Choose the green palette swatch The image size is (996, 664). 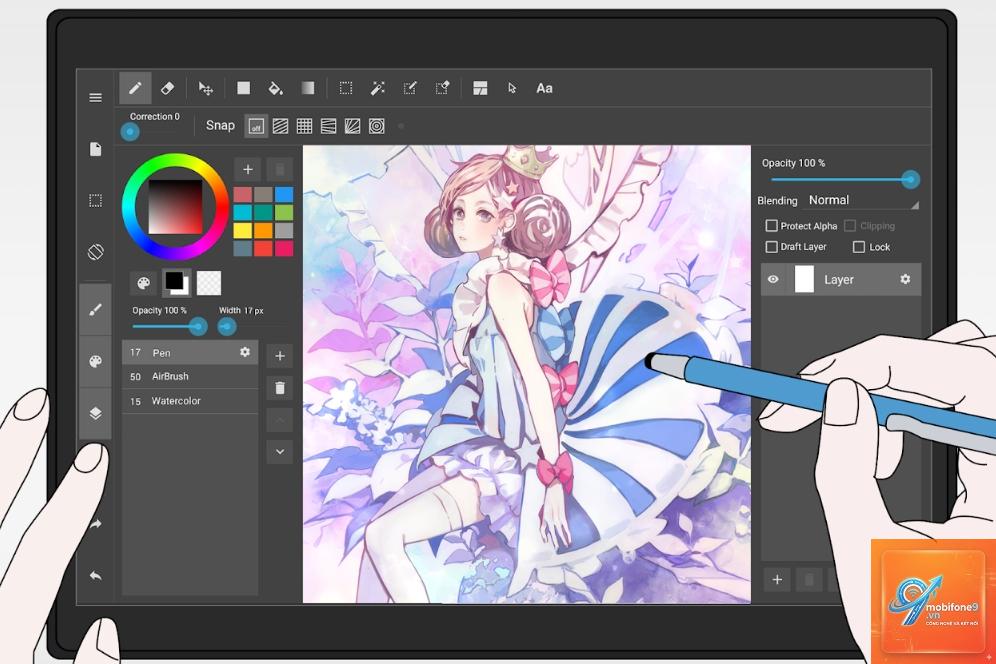(x=284, y=212)
